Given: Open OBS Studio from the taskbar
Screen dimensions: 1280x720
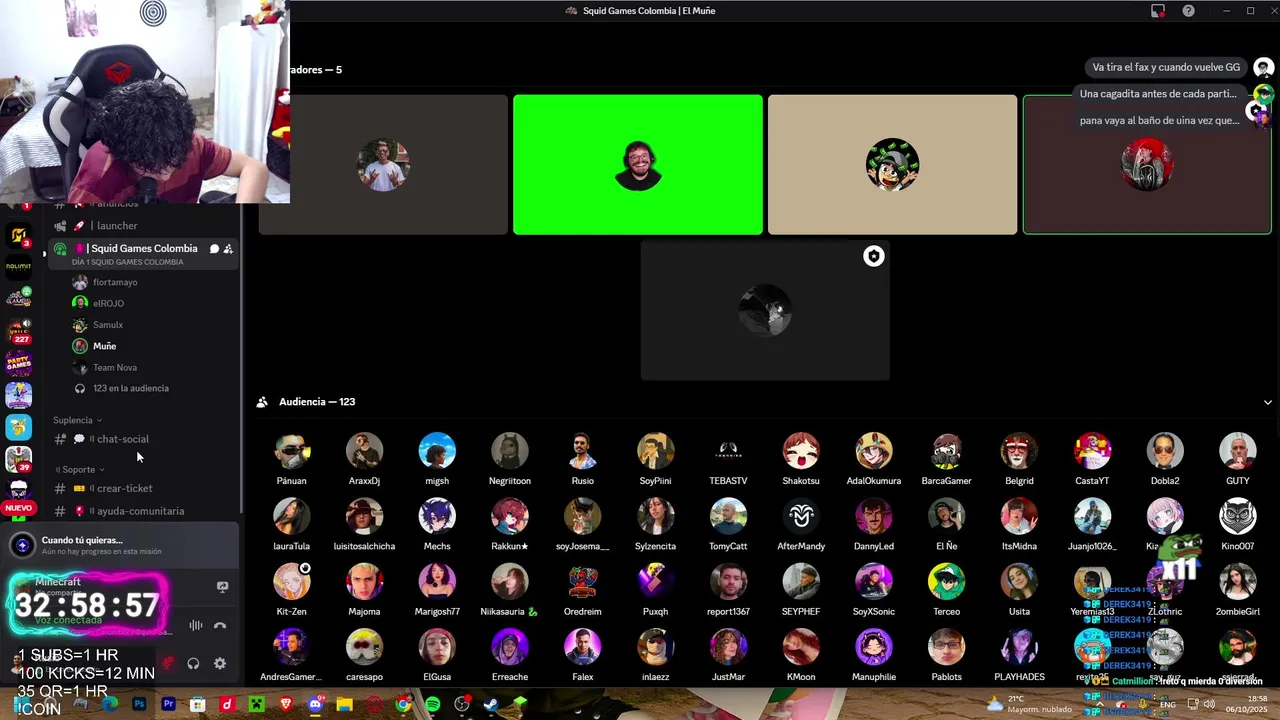Looking at the screenshot, I should coord(462,705).
